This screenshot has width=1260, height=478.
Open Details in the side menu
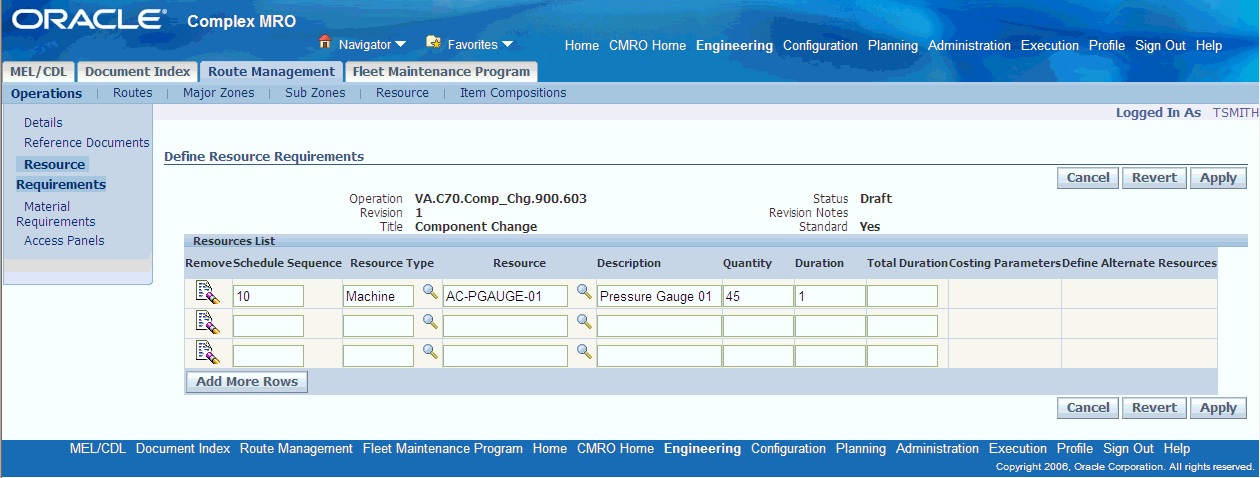pyautogui.click(x=43, y=122)
